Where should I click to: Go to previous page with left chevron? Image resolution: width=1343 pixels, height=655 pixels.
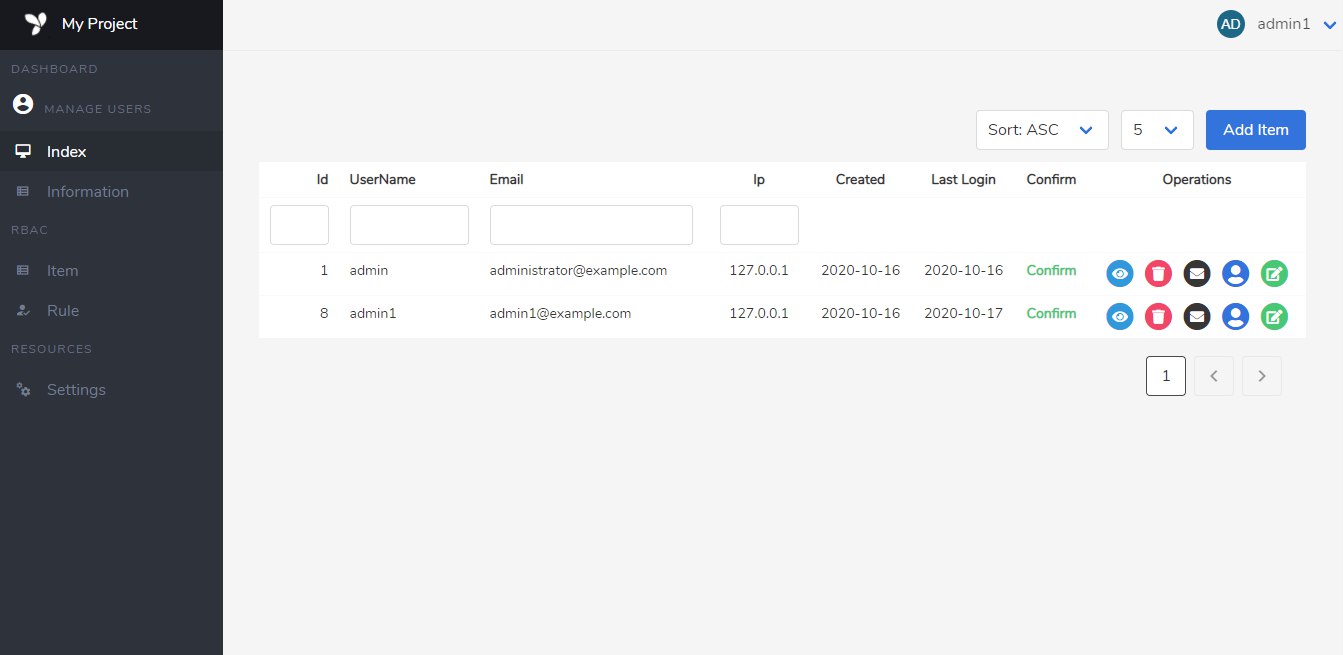1214,376
